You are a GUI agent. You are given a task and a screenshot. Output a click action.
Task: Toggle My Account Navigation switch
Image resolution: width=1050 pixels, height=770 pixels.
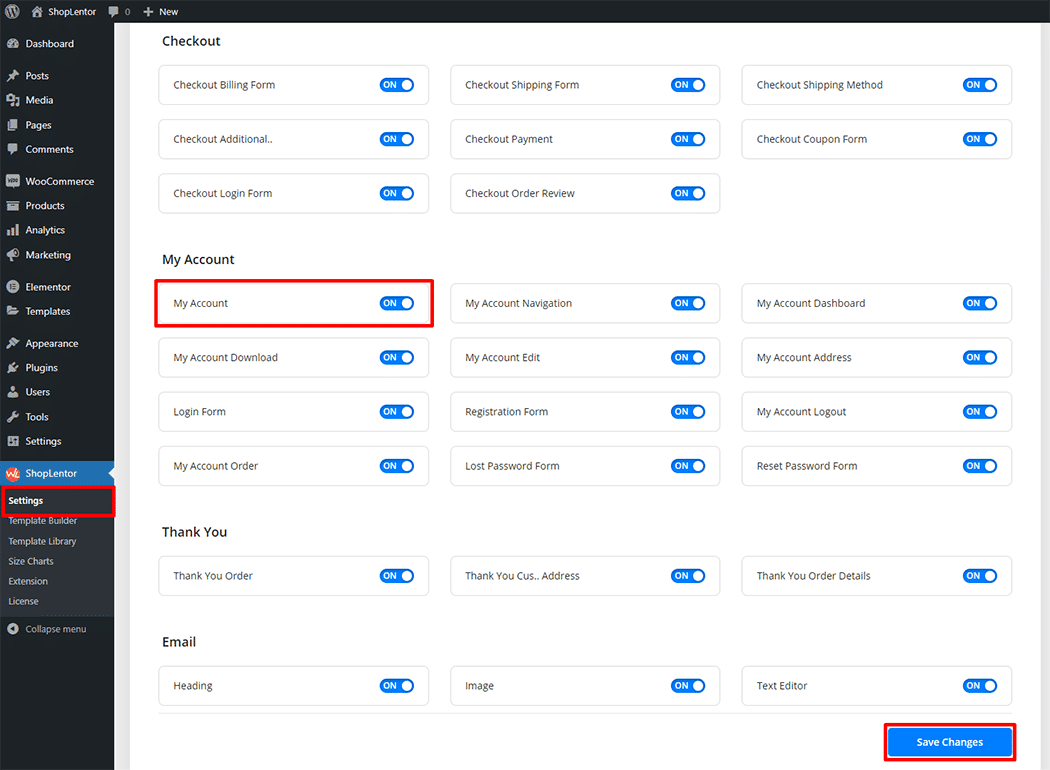pyautogui.click(x=688, y=303)
